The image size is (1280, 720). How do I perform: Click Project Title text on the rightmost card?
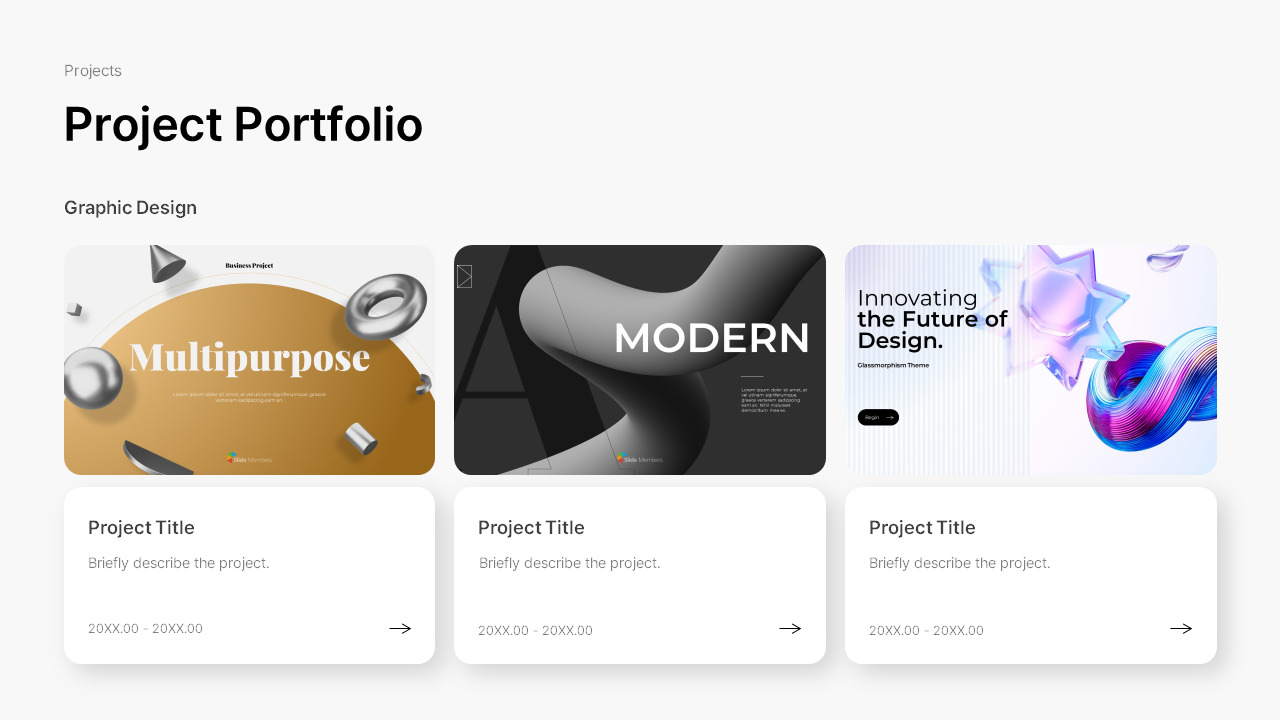tap(922, 527)
